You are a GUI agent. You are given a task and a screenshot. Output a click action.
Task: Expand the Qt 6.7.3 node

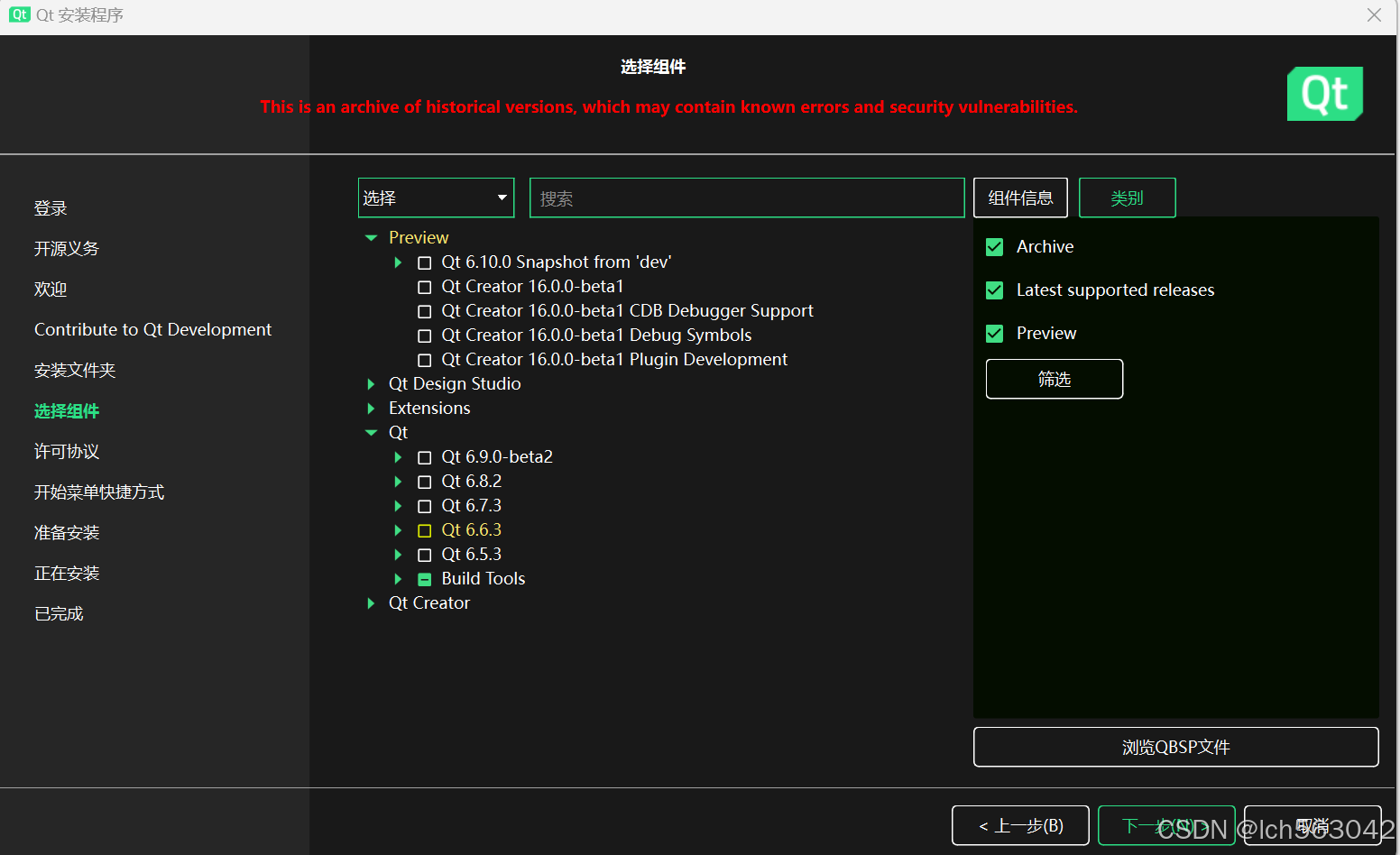pos(398,506)
